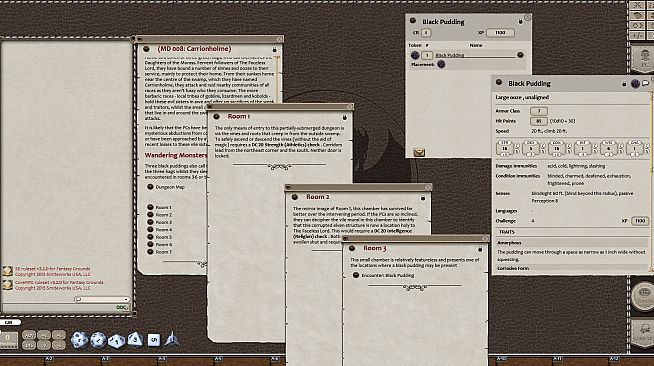Open NPC link at end of encounter row
654x366 pixels.
coord(520,55)
